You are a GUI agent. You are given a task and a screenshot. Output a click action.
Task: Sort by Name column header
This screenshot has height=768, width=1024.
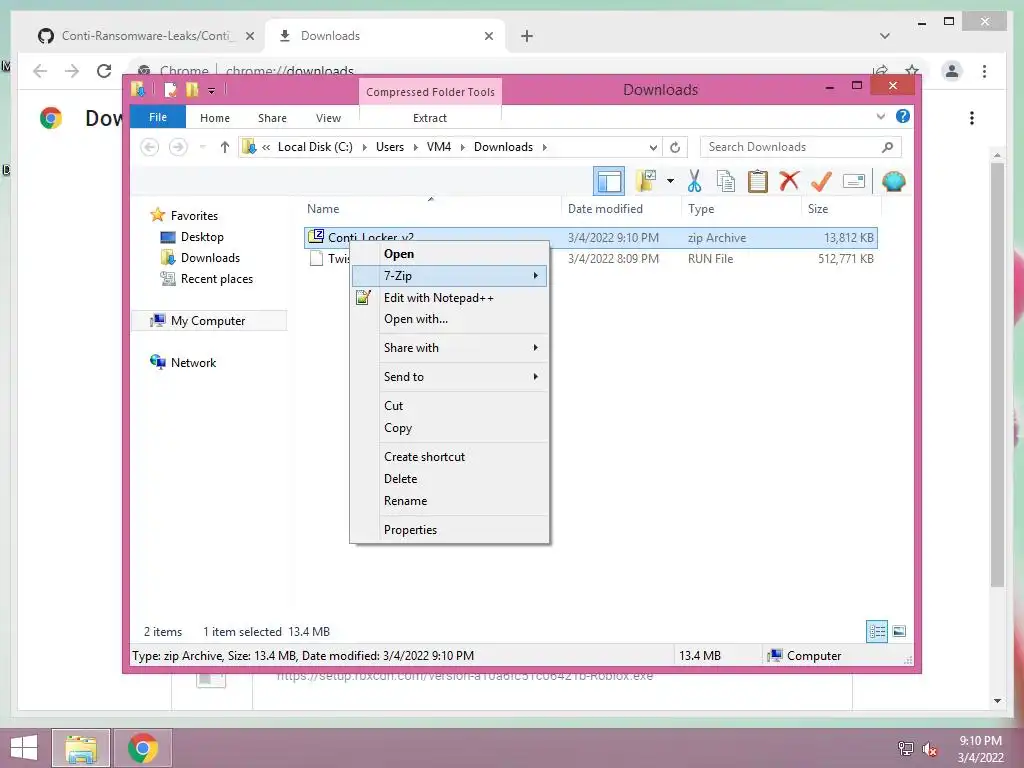(431, 209)
